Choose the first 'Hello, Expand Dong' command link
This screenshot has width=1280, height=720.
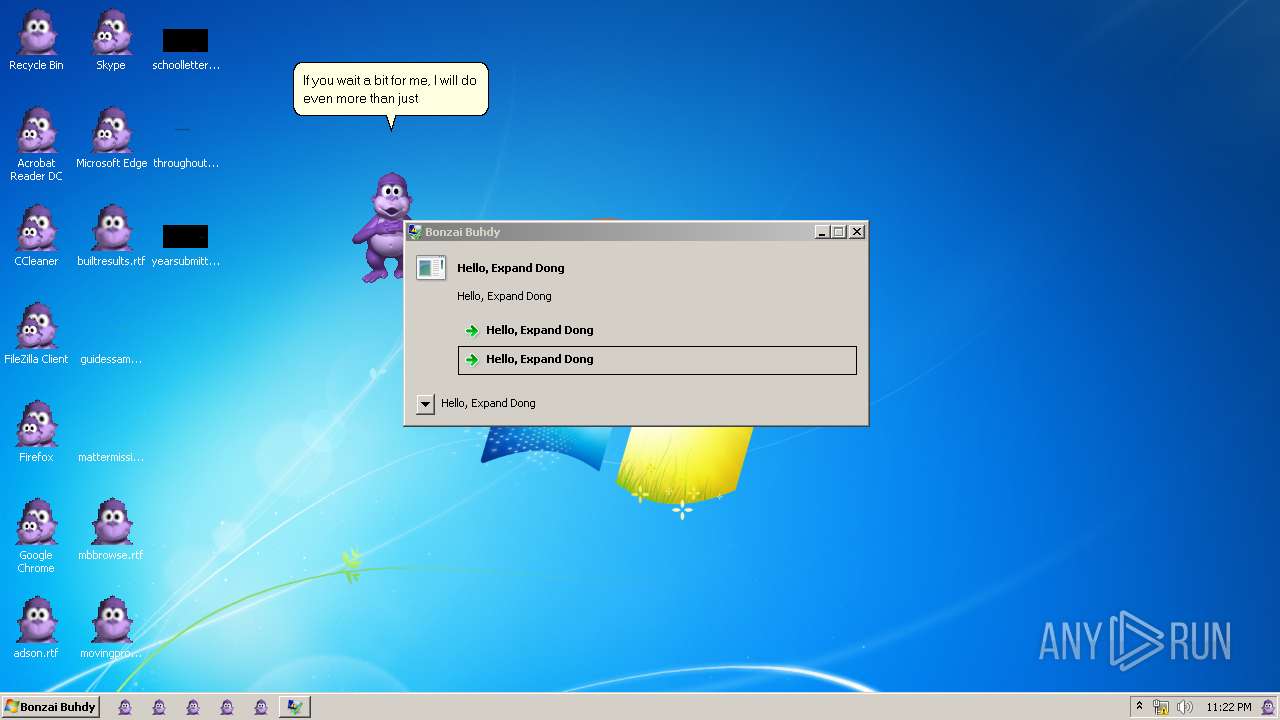(657, 330)
